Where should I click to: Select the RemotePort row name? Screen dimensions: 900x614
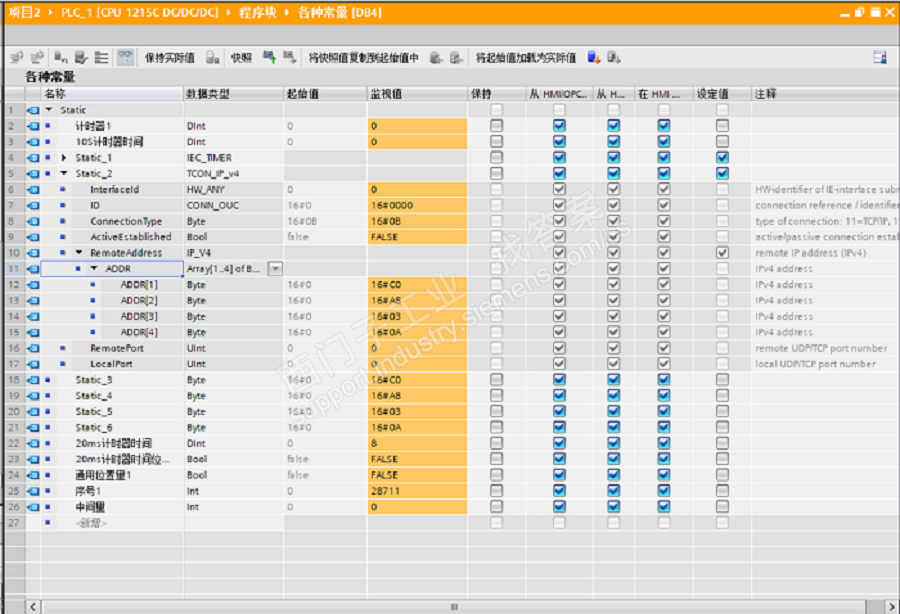117,348
